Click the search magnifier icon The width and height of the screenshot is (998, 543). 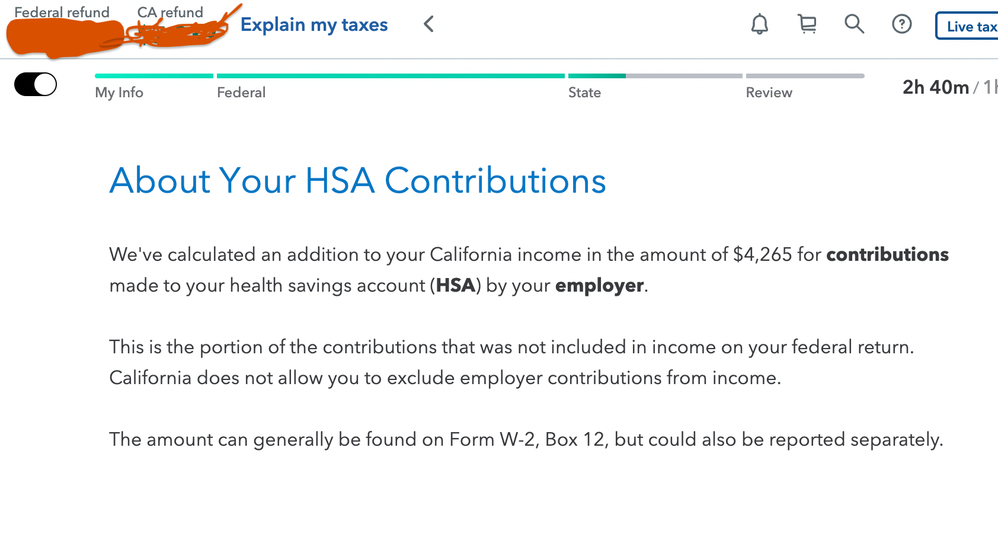pos(854,24)
